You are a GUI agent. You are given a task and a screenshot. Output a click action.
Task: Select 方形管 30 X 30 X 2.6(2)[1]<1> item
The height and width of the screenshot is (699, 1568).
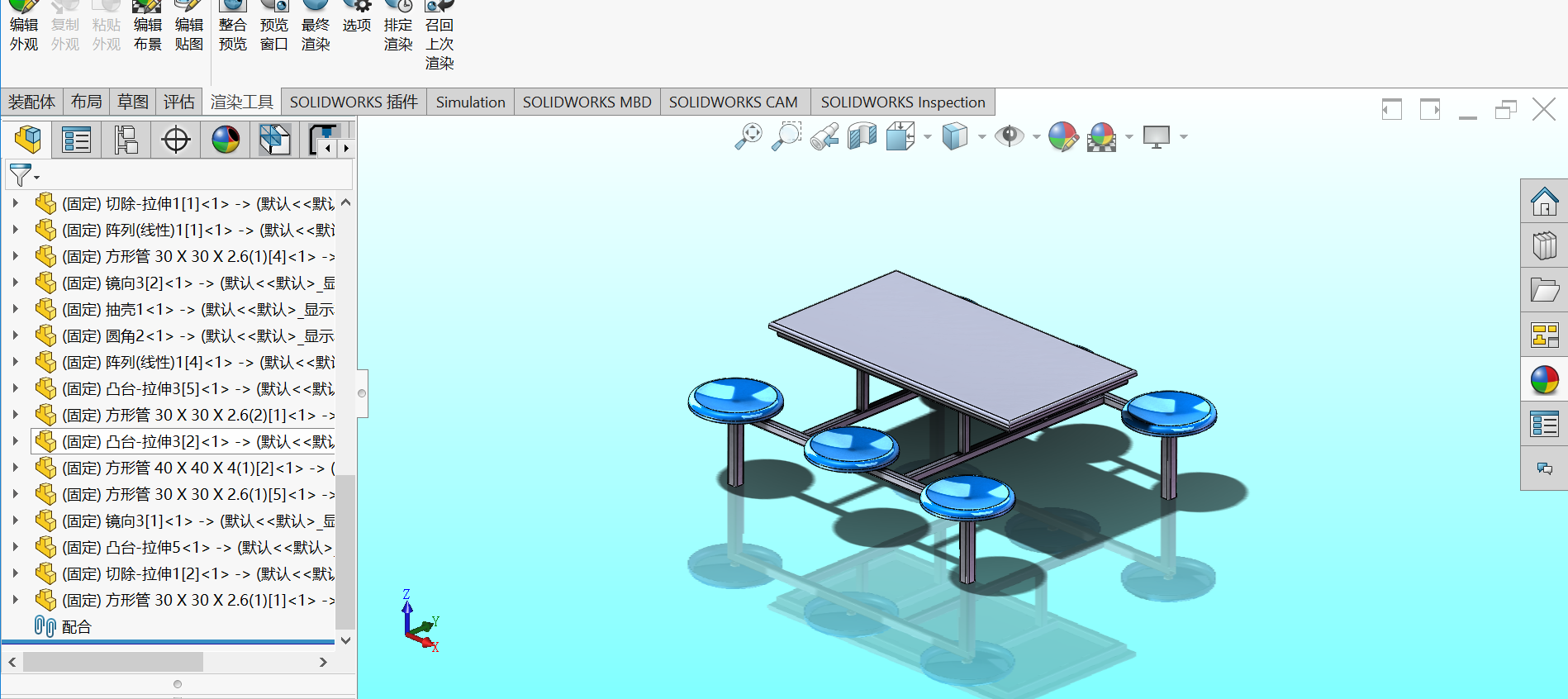pyautogui.click(x=183, y=415)
